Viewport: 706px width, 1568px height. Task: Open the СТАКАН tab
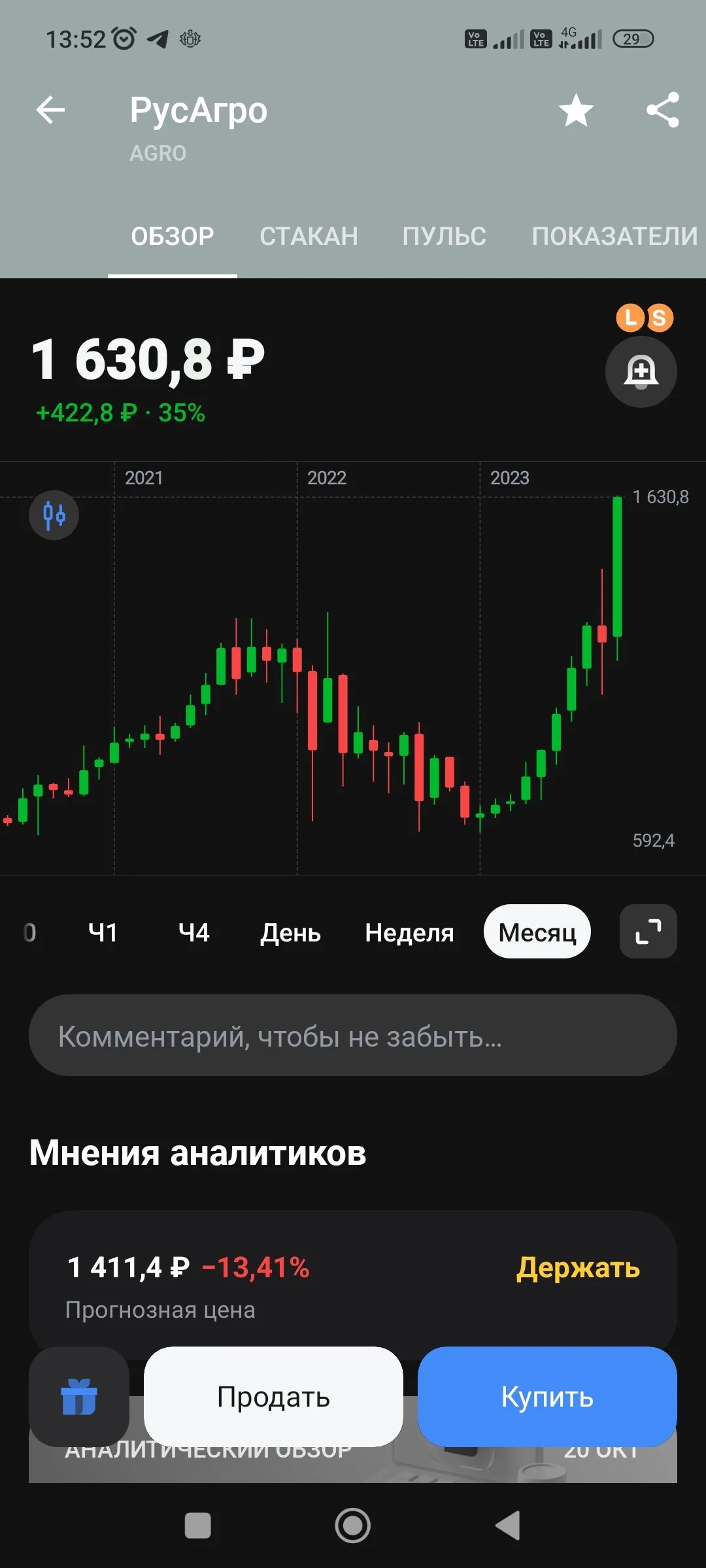point(309,237)
